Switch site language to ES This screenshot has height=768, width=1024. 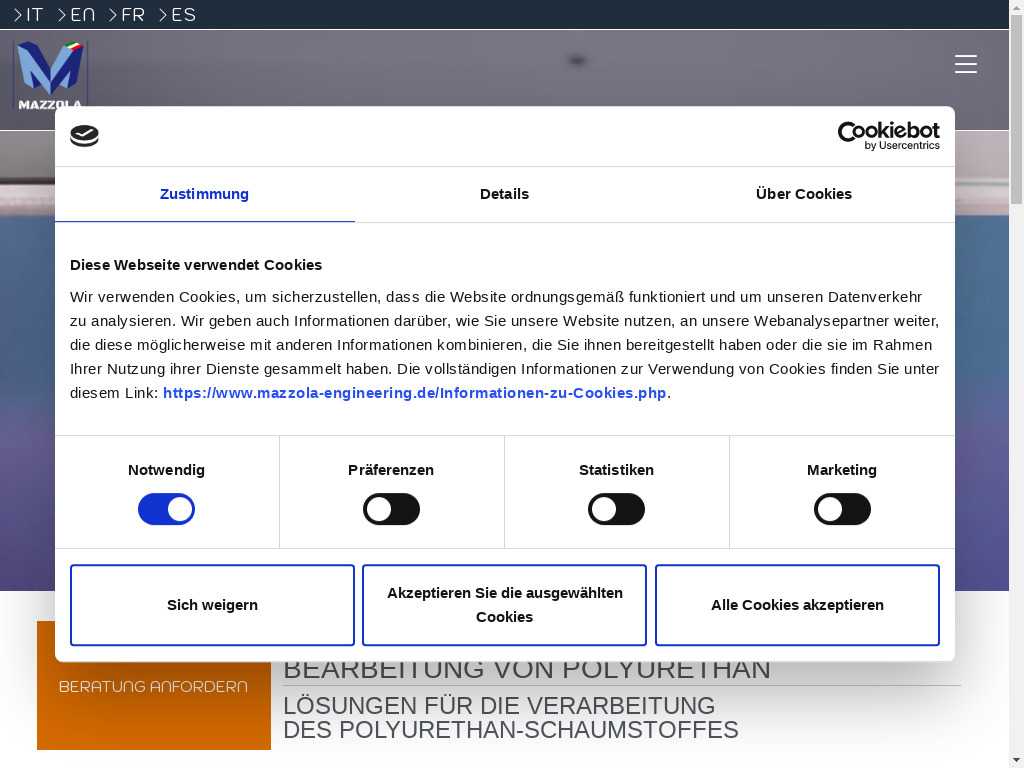click(x=178, y=15)
